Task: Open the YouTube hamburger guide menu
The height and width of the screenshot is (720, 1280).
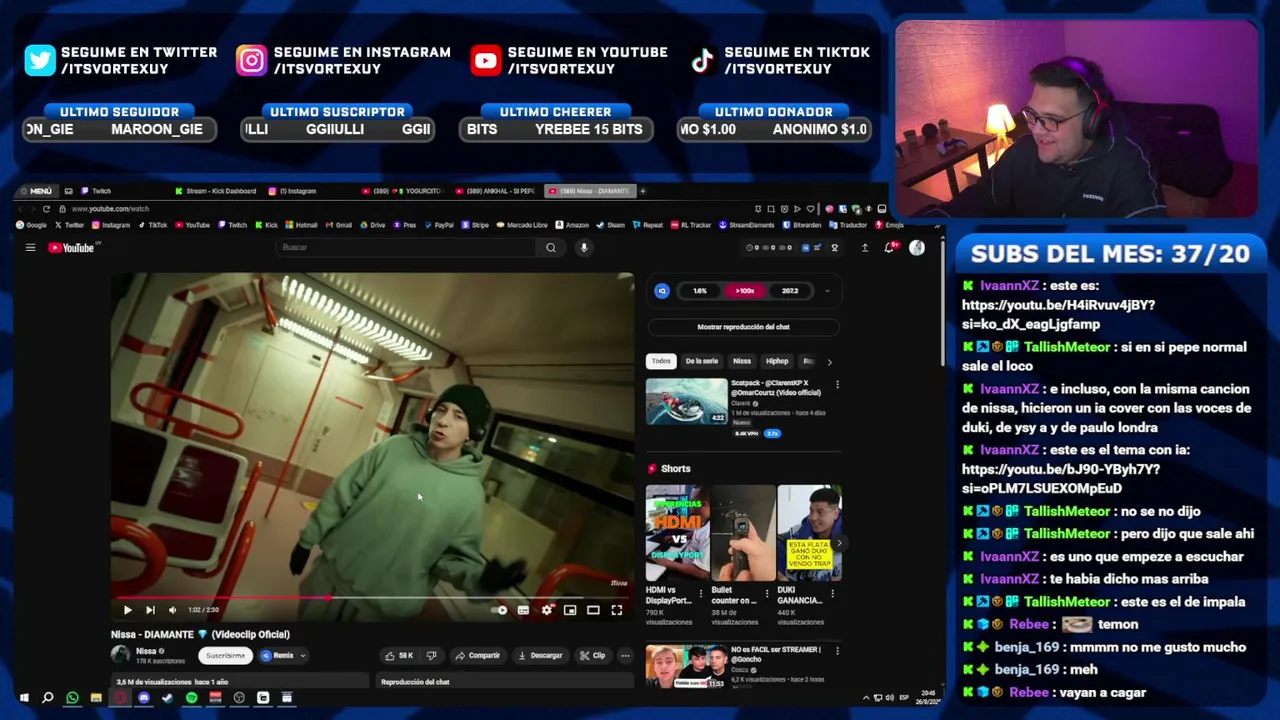Action: click(30, 248)
